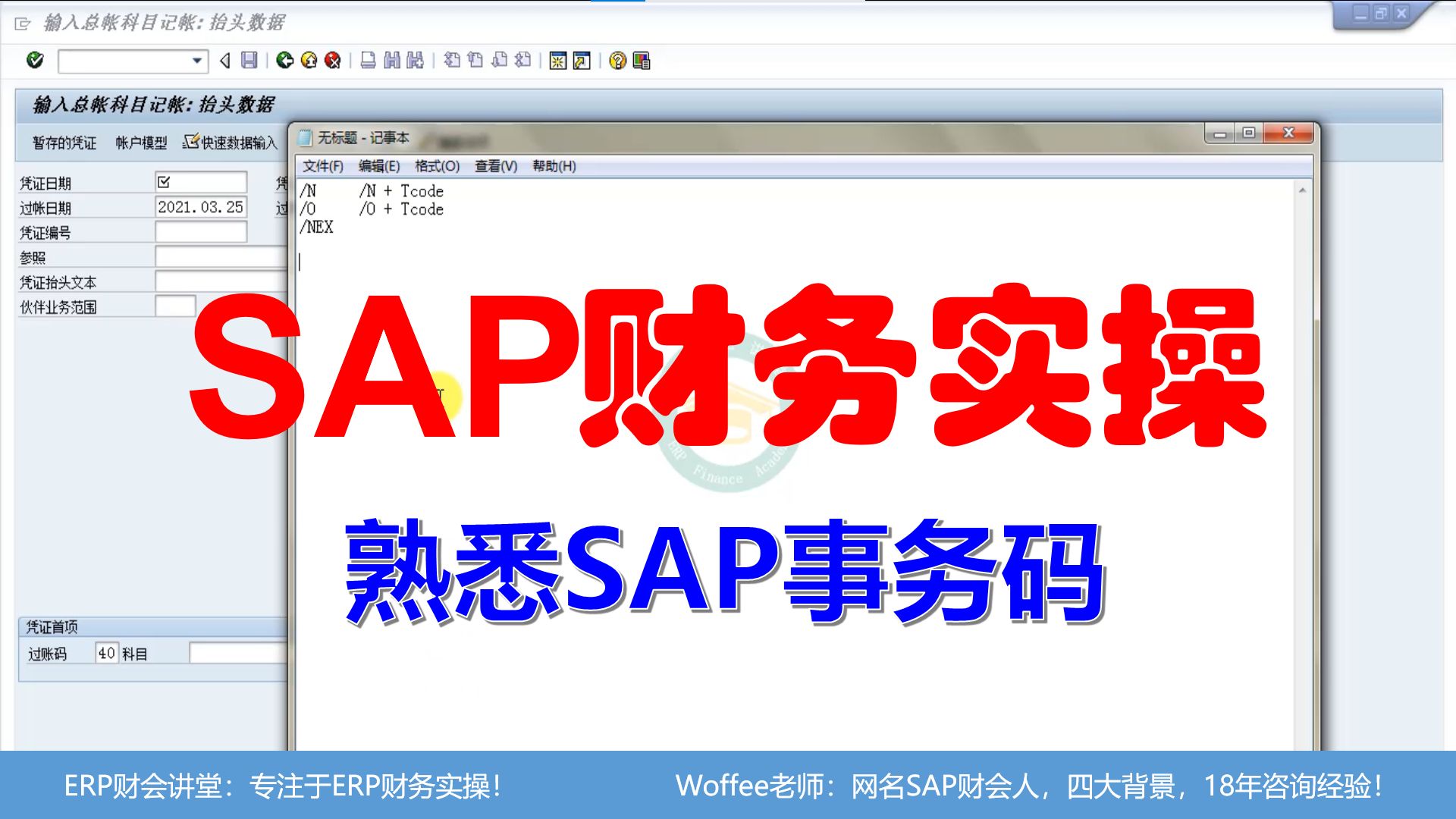Click the 过帐日期 field showing 2021.03.25
The image size is (1456, 819).
point(201,207)
